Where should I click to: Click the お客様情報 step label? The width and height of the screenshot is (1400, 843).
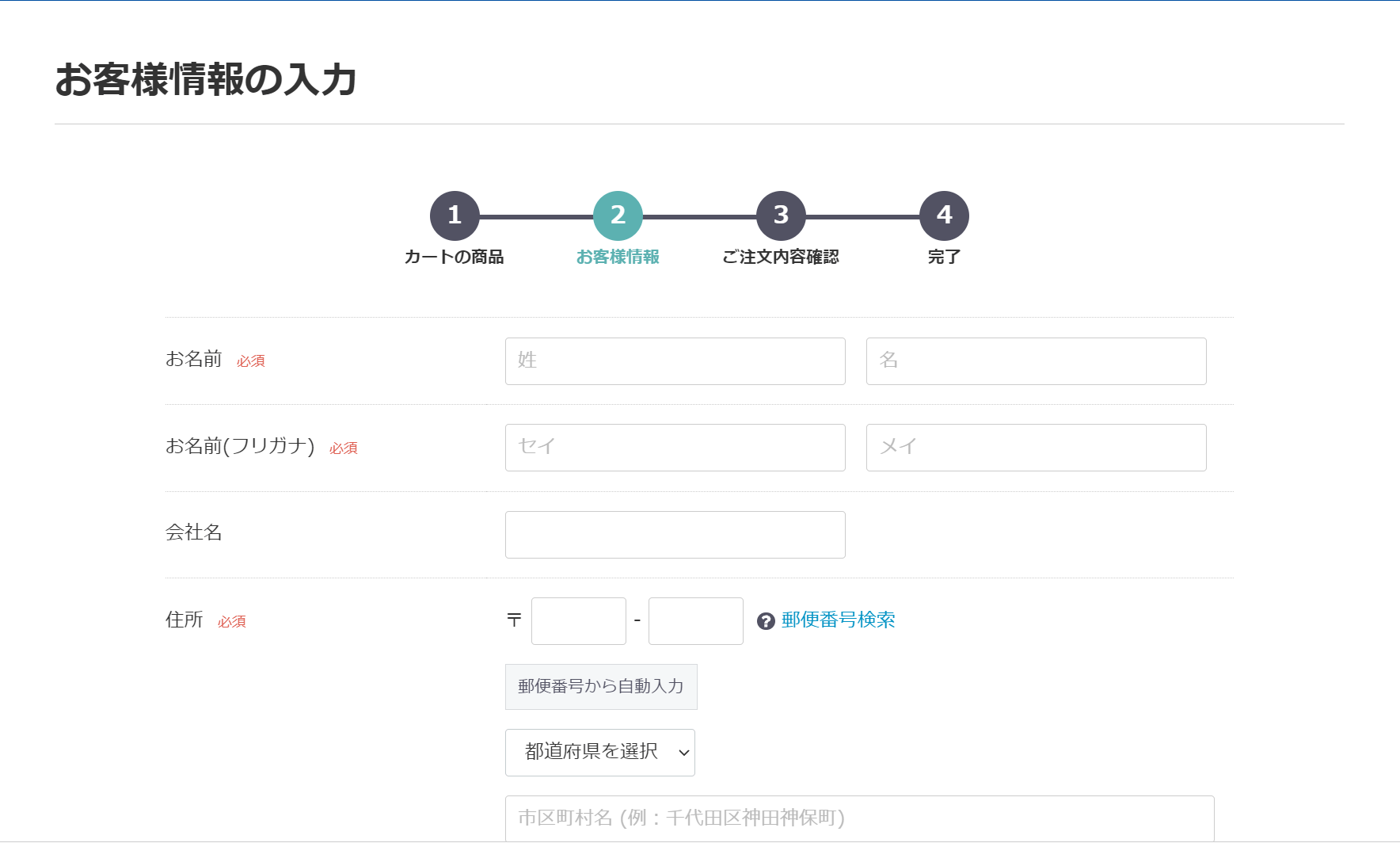[x=618, y=257]
